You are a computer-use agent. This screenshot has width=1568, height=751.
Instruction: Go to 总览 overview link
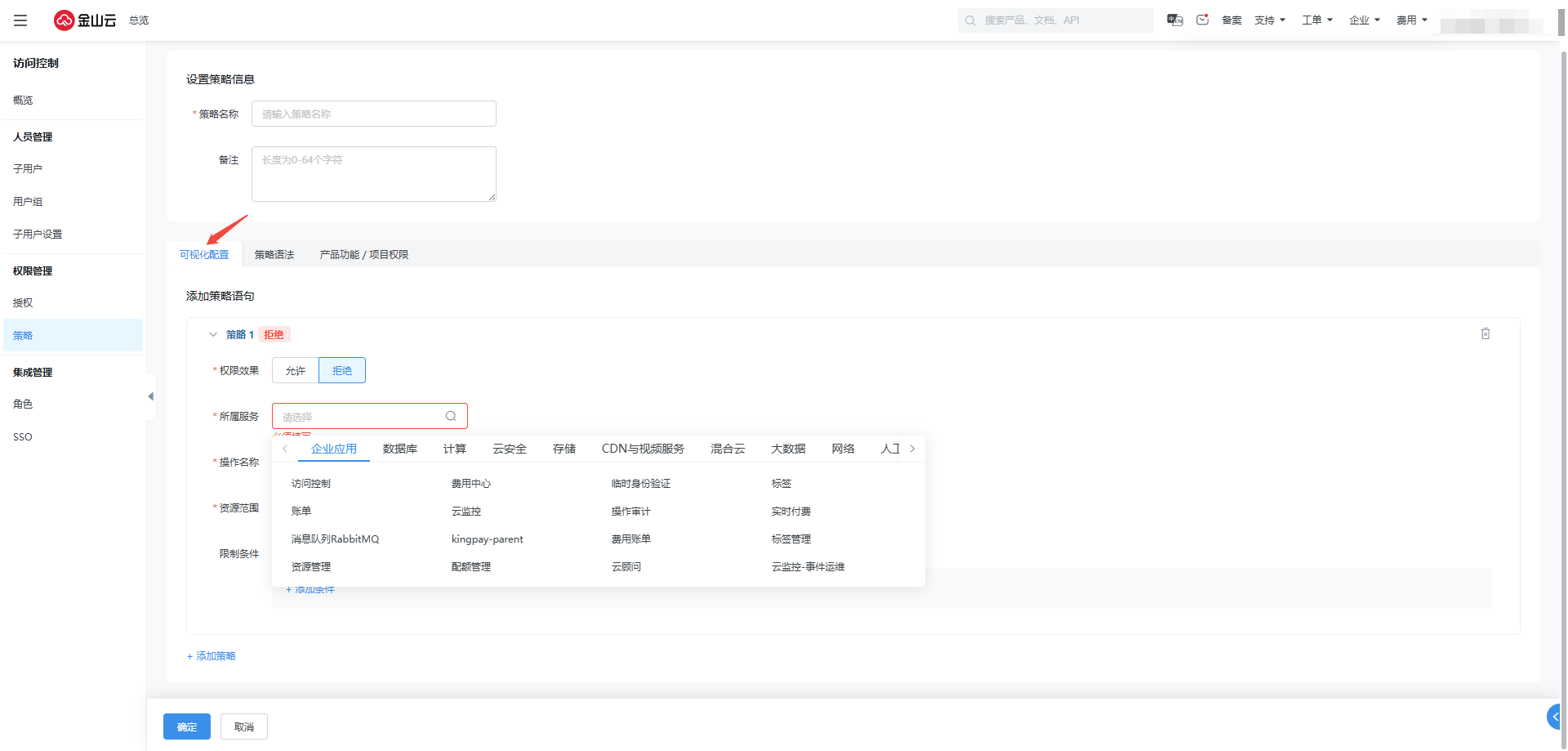(139, 20)
